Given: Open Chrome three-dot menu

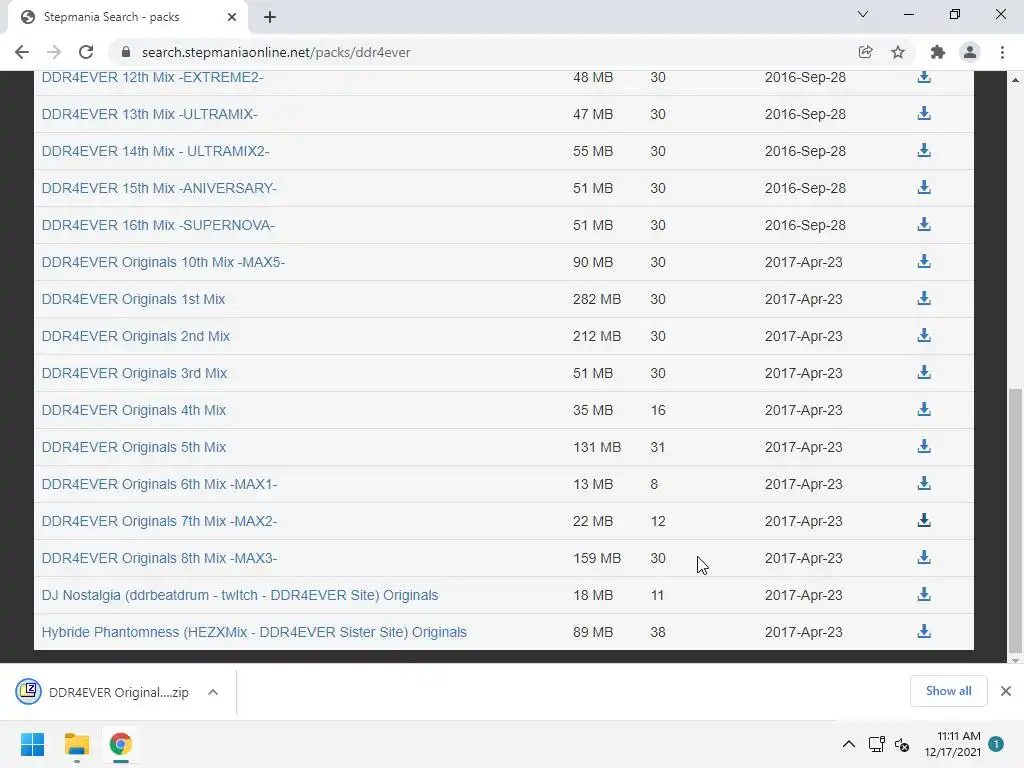Looking at the screenshot, I should [1002, 52].
